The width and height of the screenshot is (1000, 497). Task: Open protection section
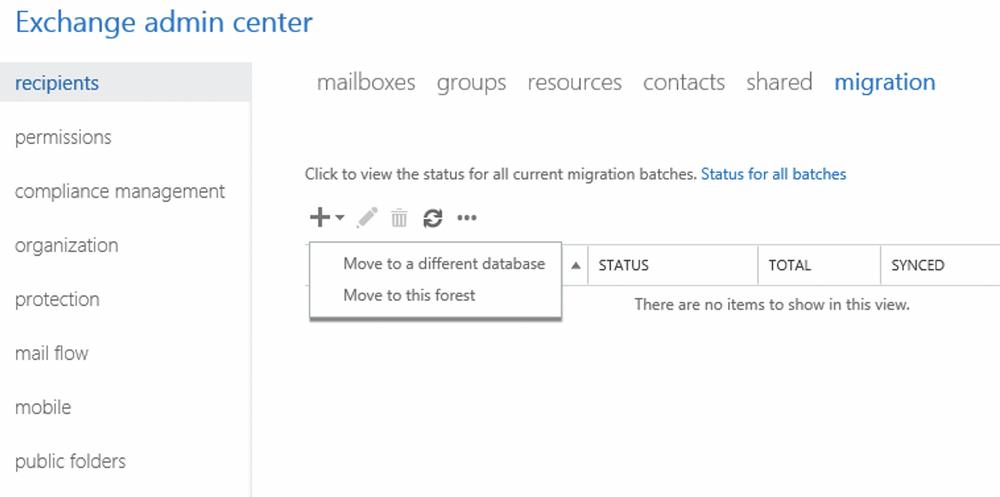(x=57, y=299)
